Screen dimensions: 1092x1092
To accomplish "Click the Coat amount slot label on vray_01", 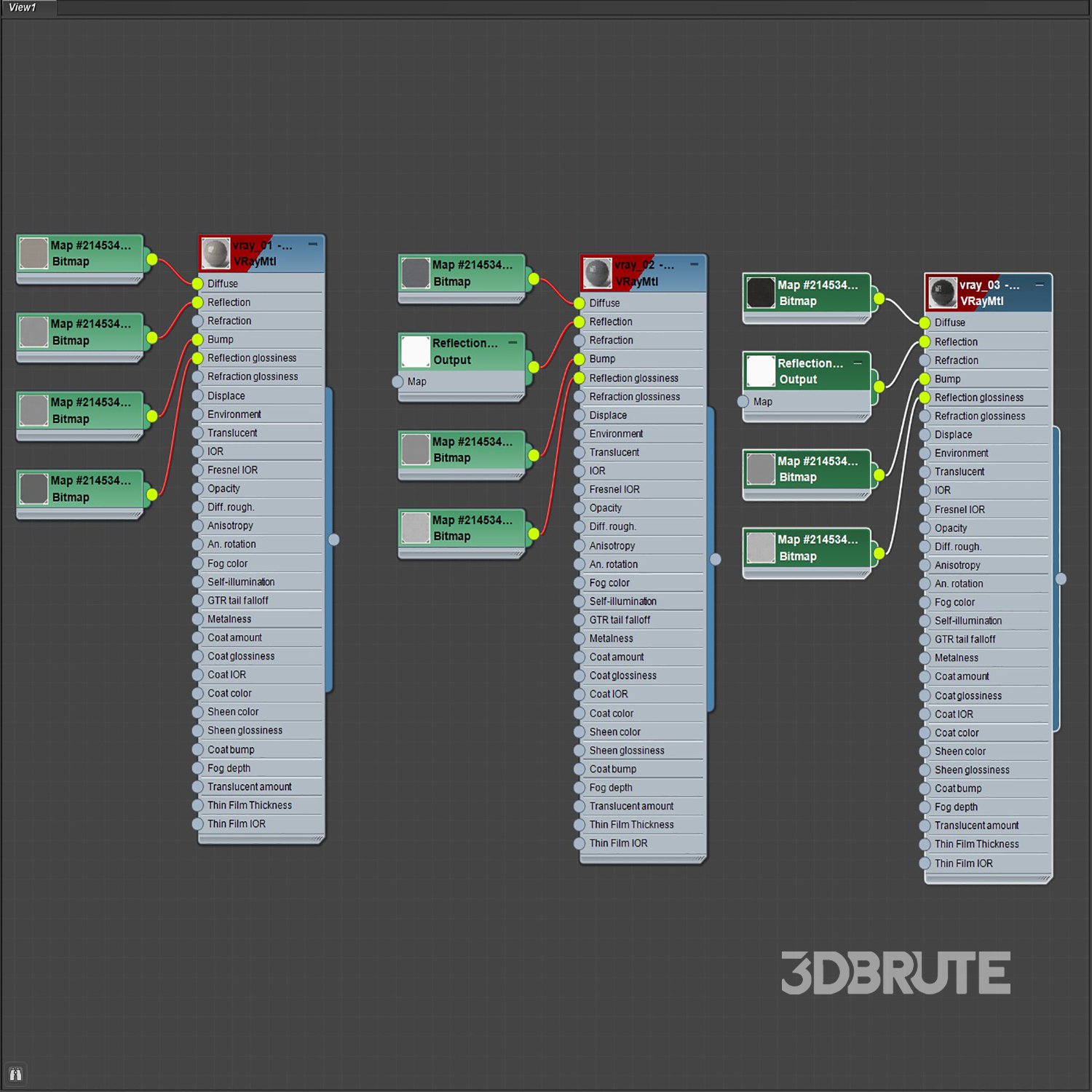I will 234,638.
